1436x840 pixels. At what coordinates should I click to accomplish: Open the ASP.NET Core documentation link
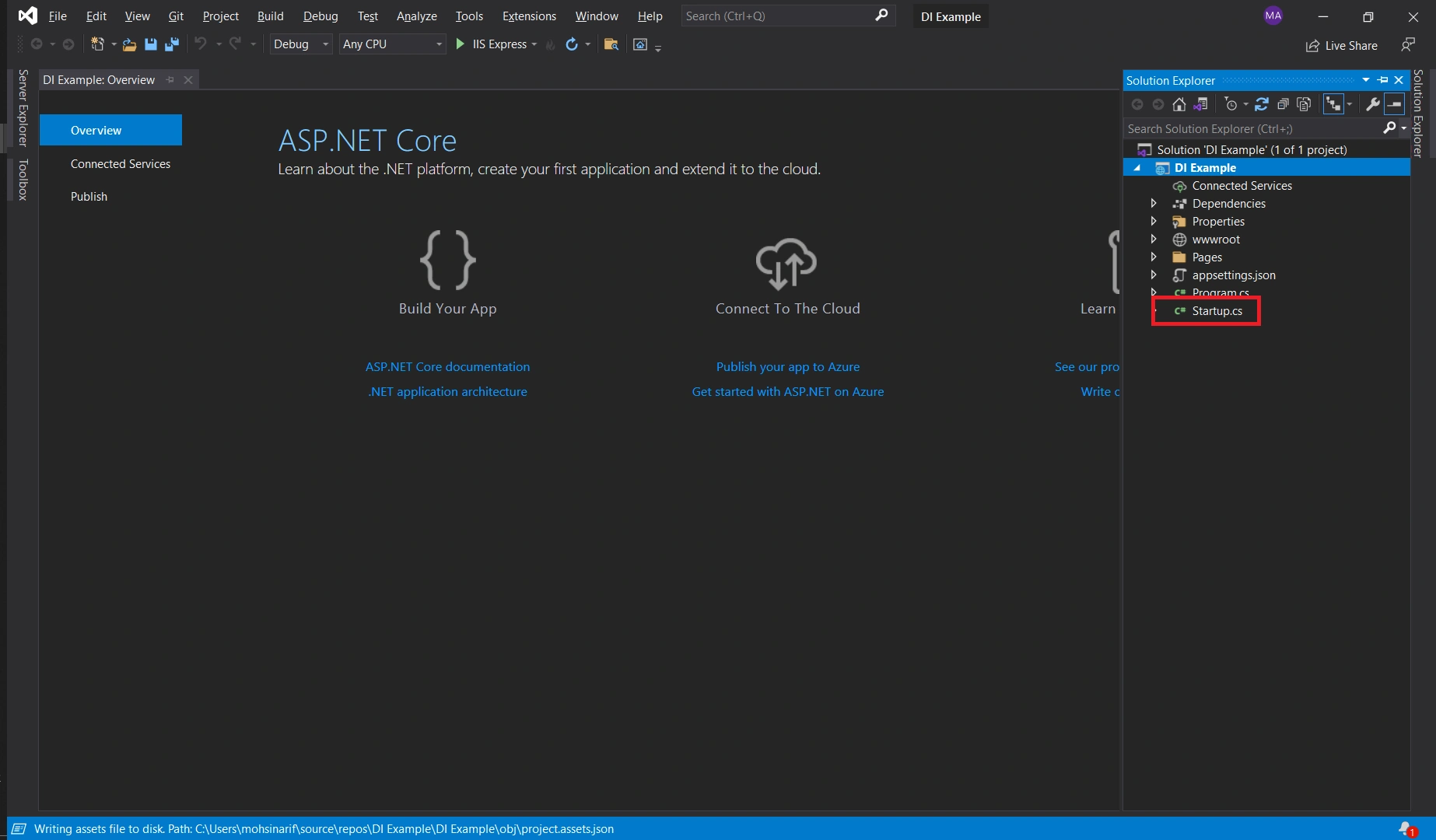[447, 366]
